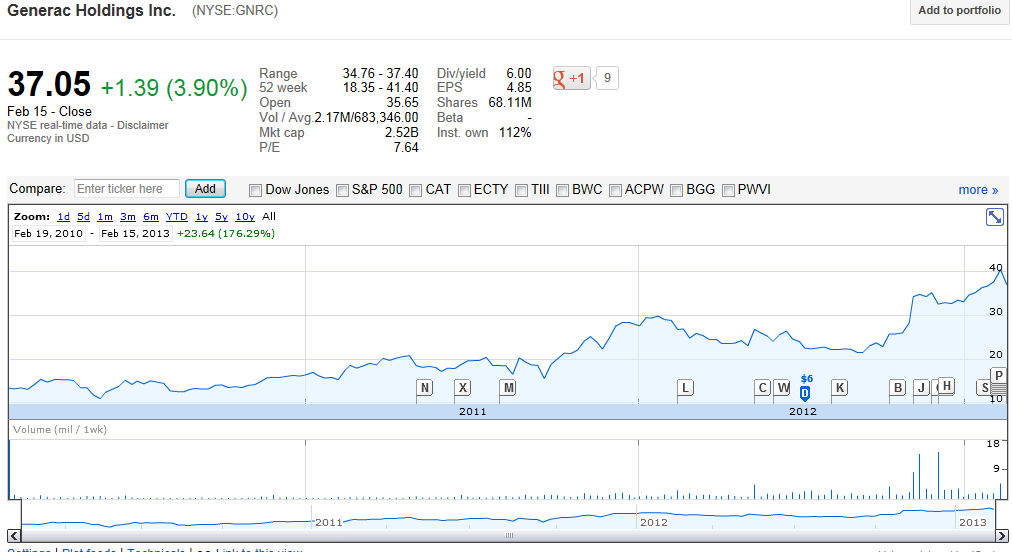Set chart zoom to 5d

pyautogui.click(x=83, y=217)
